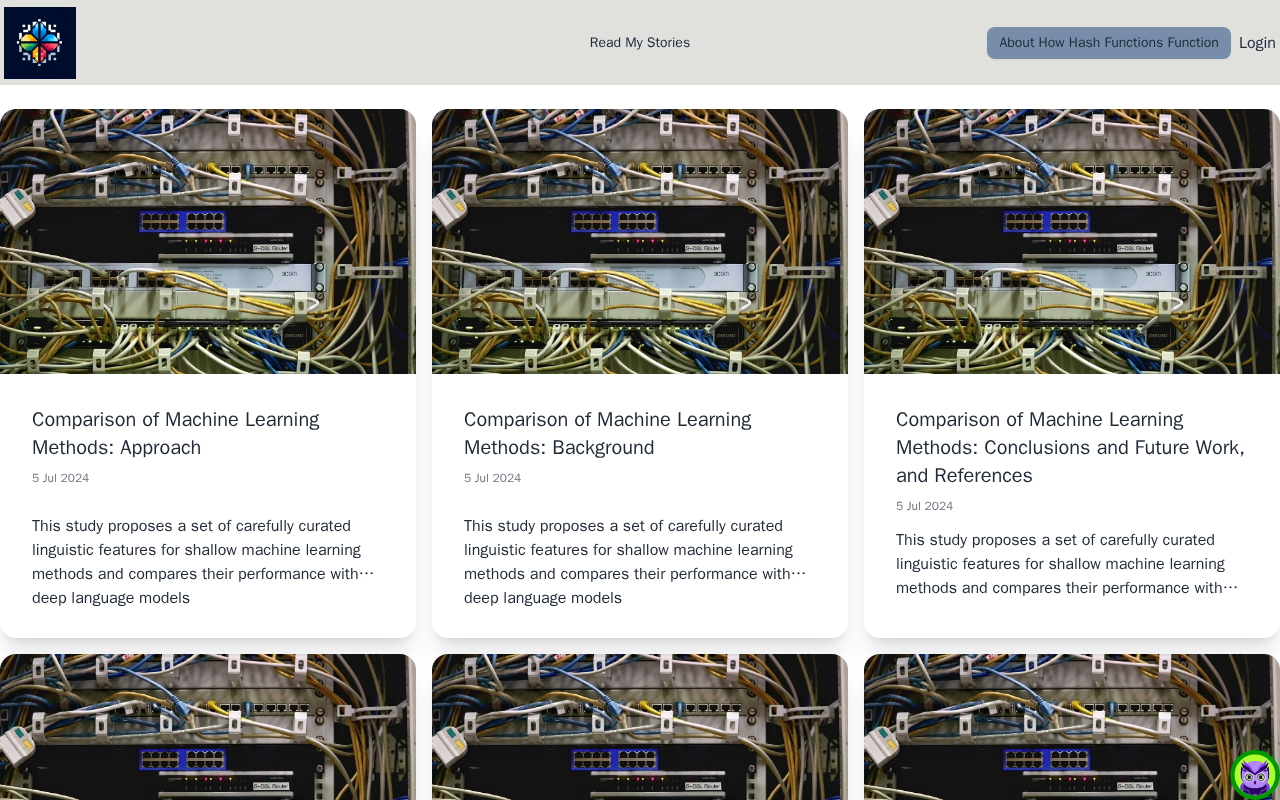Viewport: 1280px width, 800px height.
Task: Open the Background article cover image
Action: point(640,241)
